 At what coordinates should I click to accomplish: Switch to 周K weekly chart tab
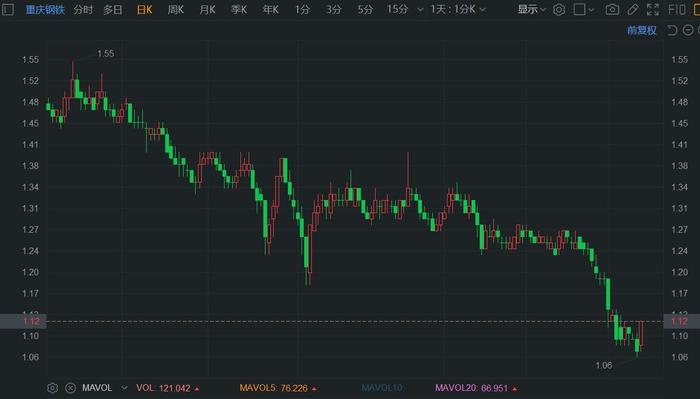(x=175, y=9)
